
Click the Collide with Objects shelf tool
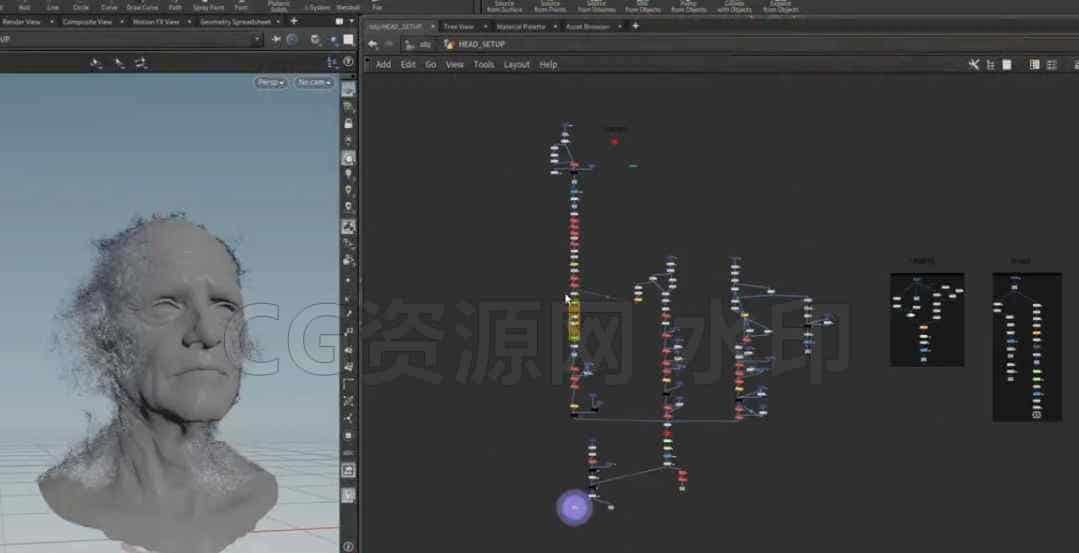click(734, 6)
